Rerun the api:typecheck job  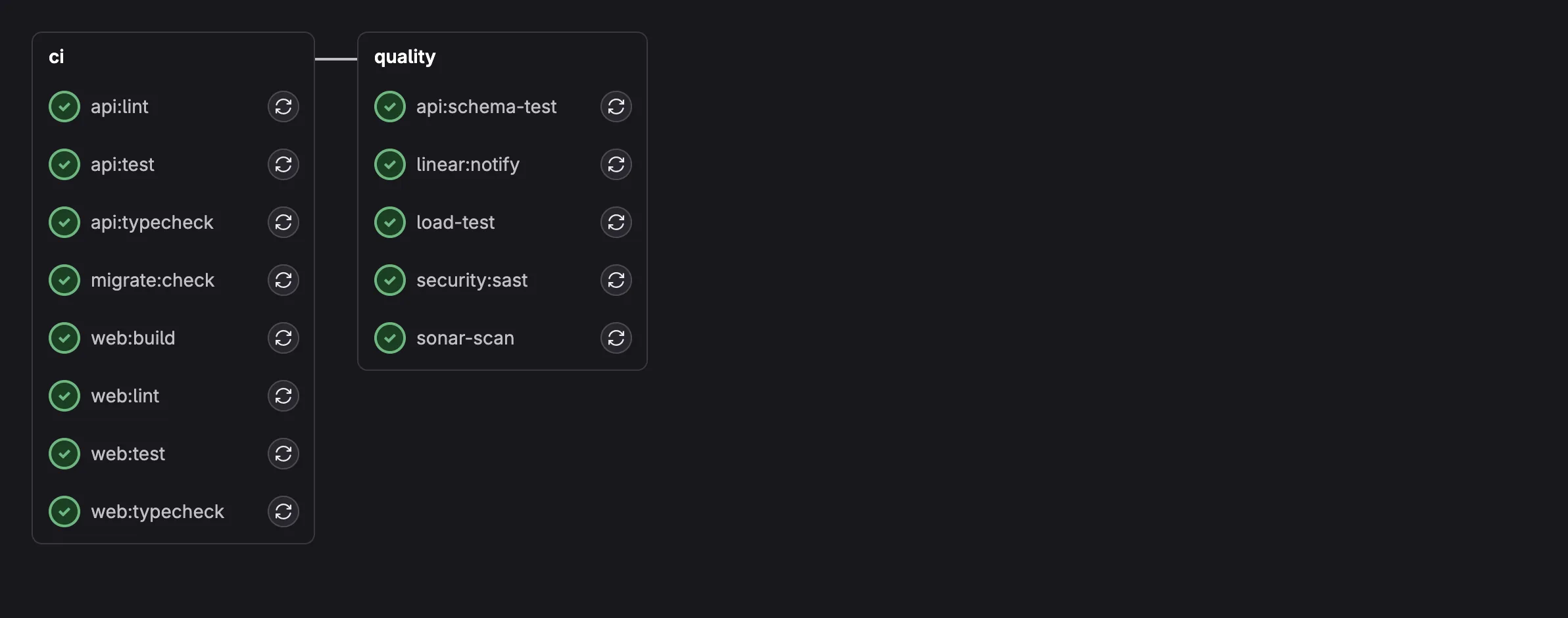283,222
